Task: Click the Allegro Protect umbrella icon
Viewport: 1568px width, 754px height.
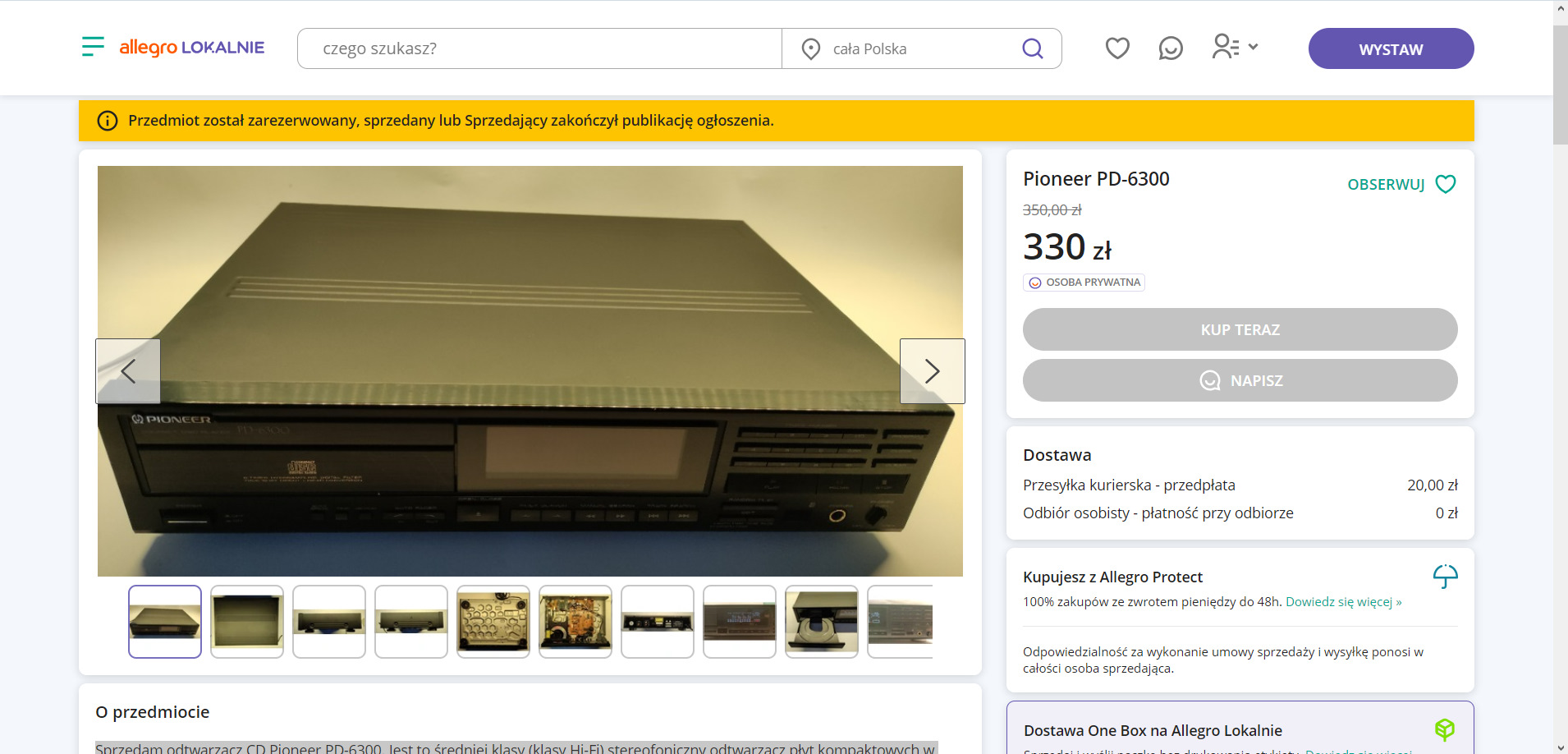Action: [1445, 577]
